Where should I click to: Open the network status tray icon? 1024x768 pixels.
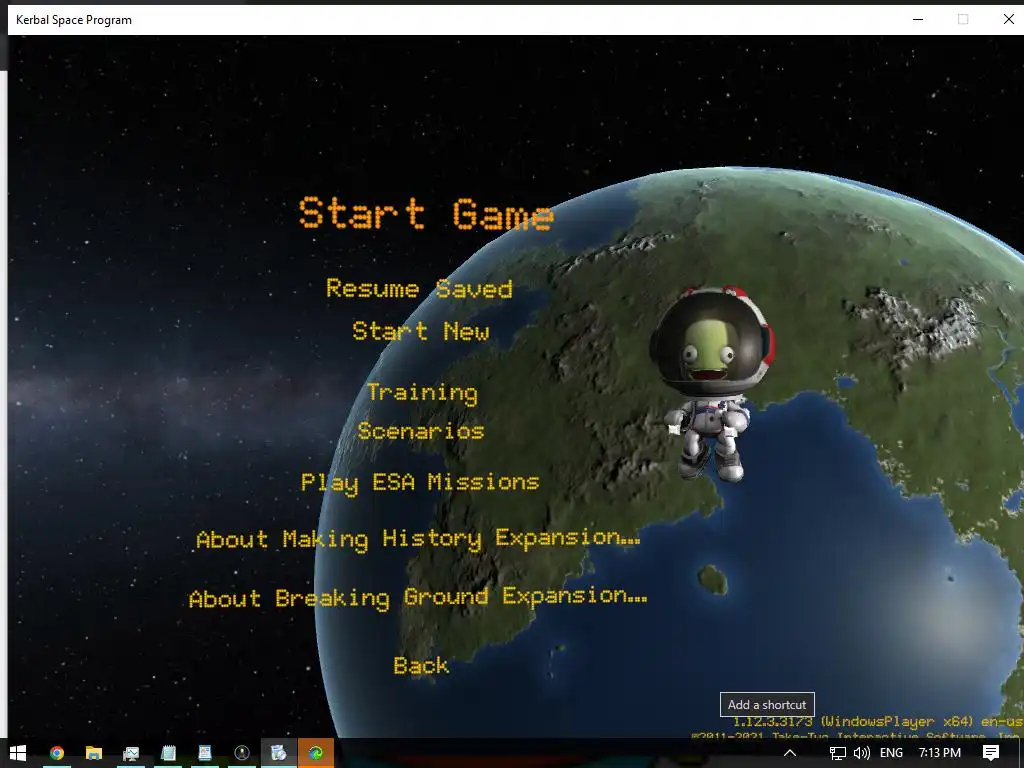pos(837,753)
